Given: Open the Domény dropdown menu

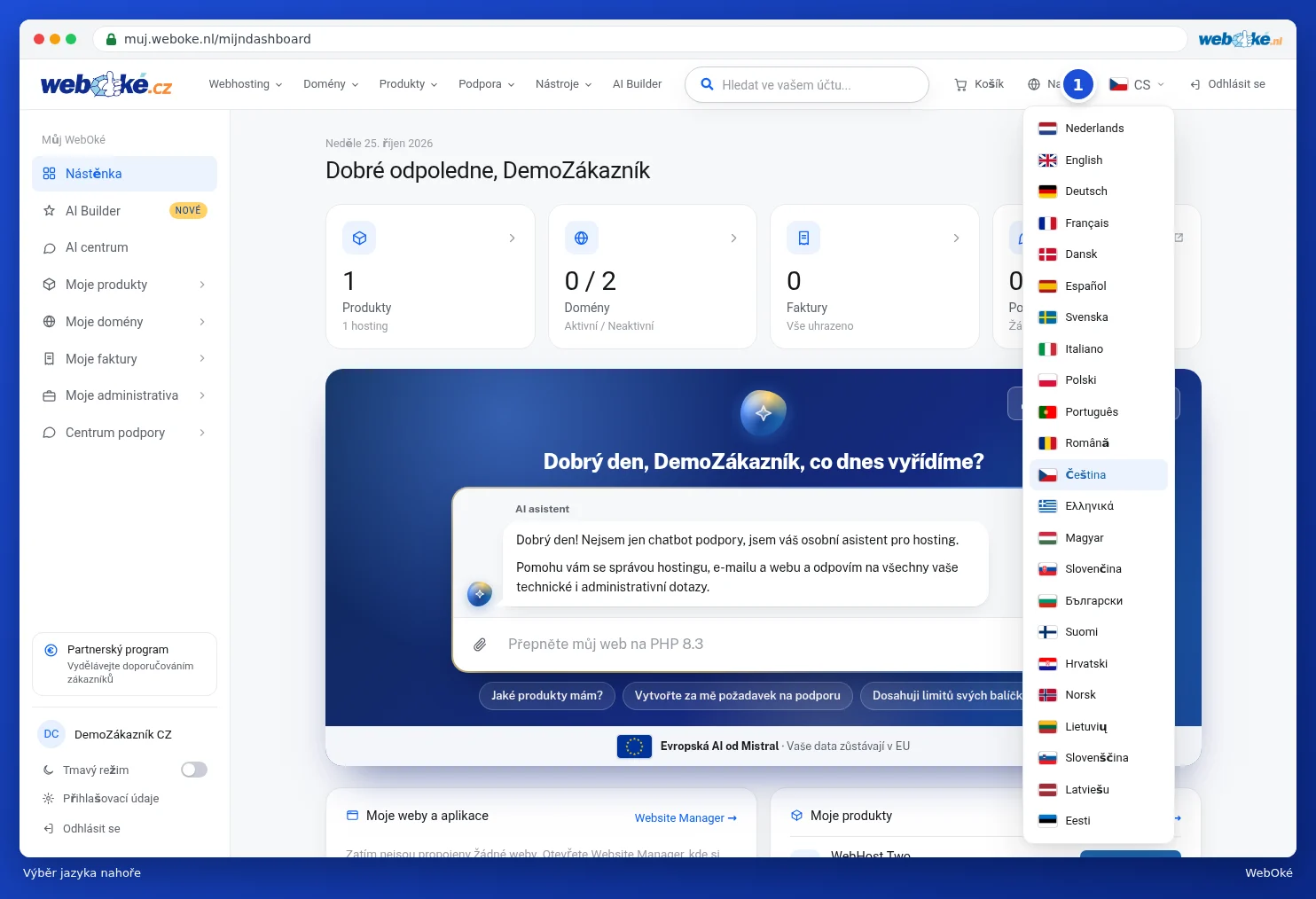Looking at the screenshot, I should pos(331,84).
